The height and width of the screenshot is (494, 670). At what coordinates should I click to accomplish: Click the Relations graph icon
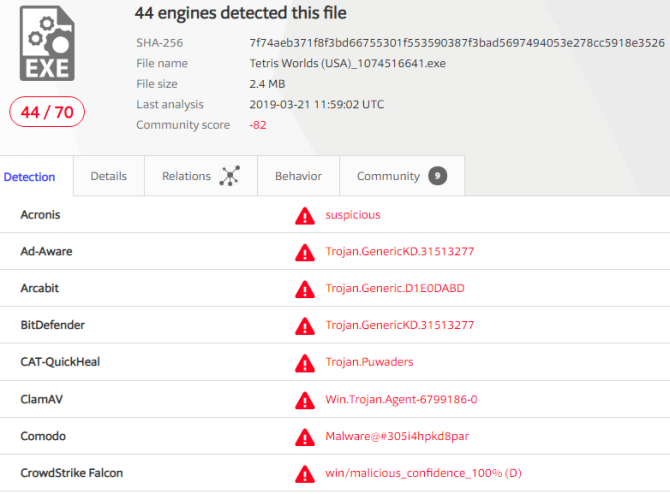[x=230, y=176]
